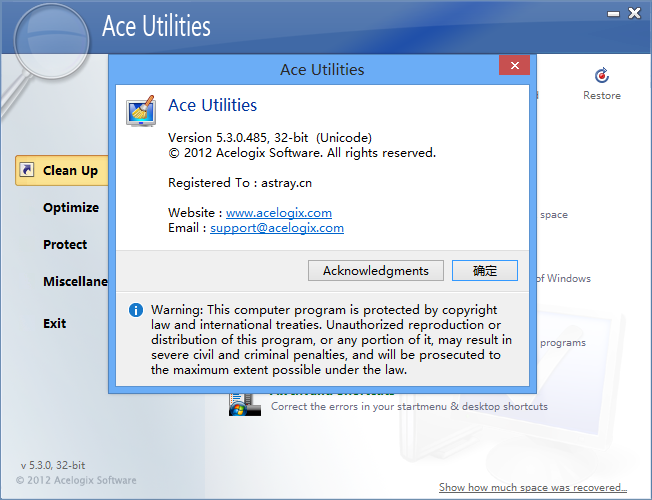Click the Ace Utilities broom icon in dialog
Screen dimensions: 652x500
[141, 111]
